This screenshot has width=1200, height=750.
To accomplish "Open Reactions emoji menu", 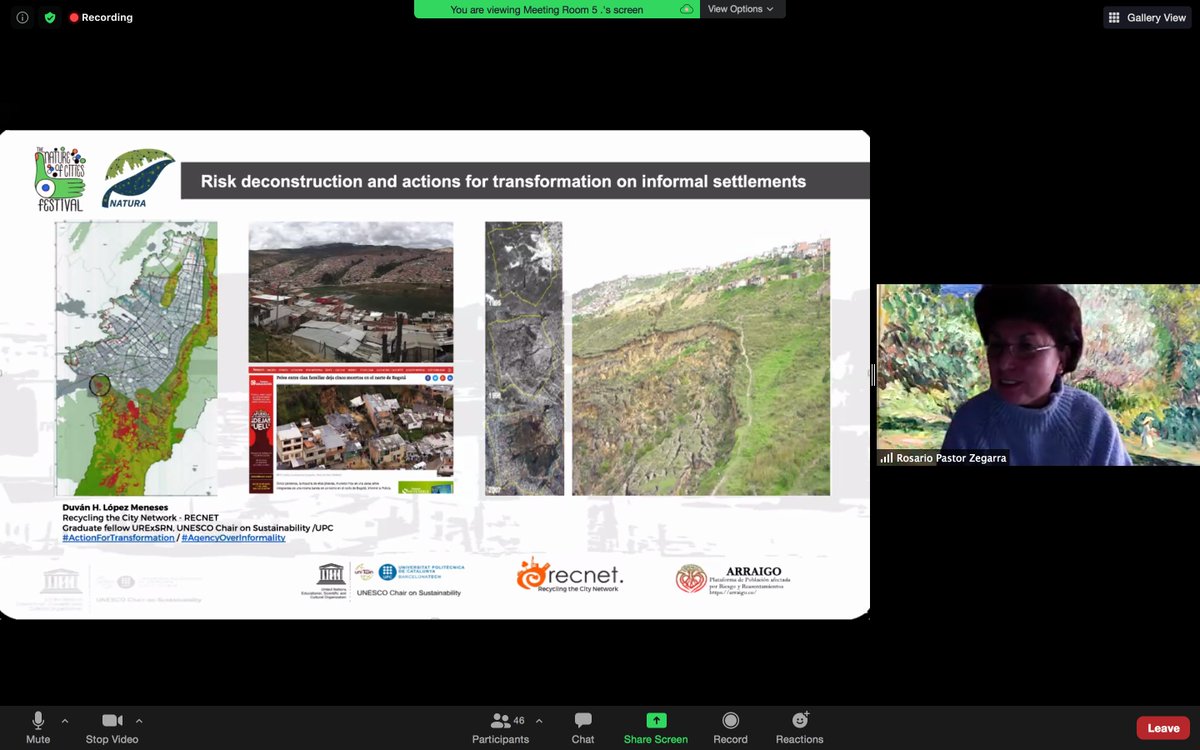I will (800, 728).
